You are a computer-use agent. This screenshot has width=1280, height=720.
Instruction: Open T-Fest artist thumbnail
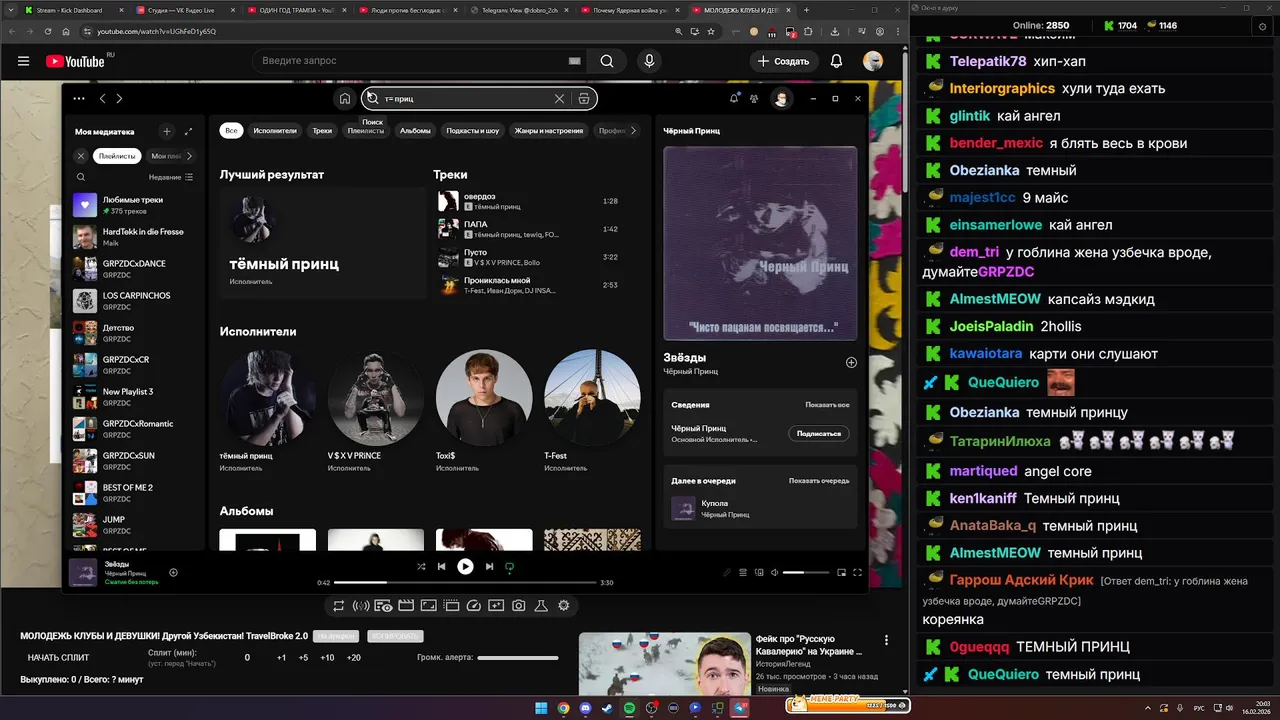pyautogui.click(x=592, y=397)
